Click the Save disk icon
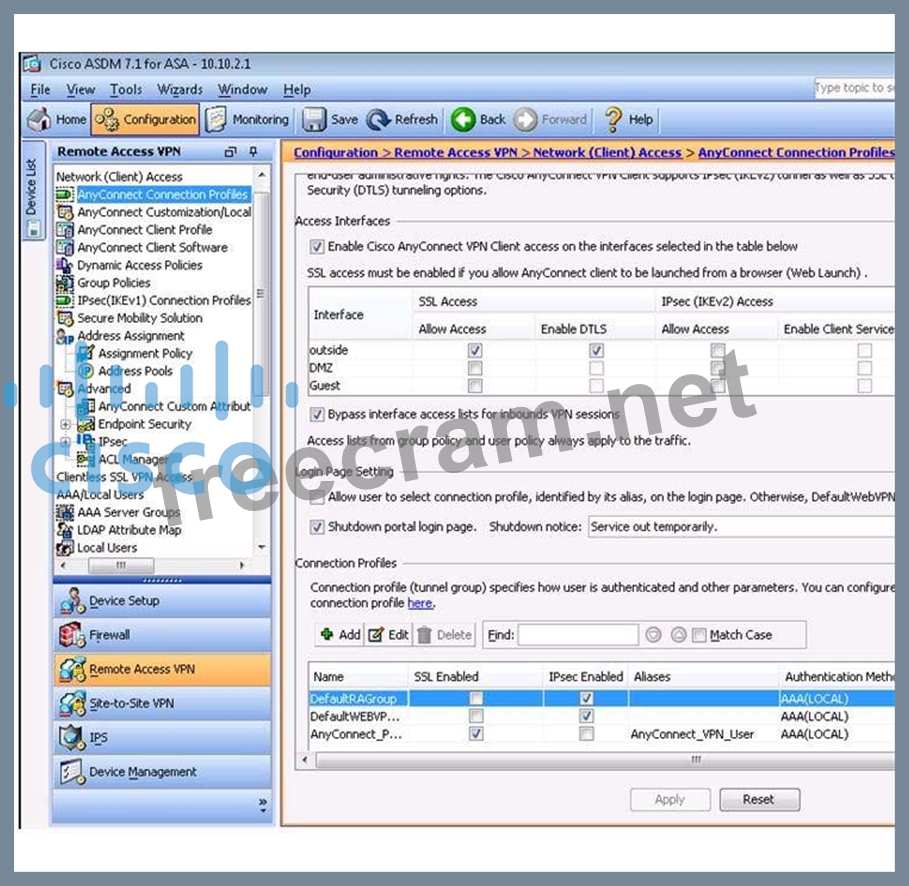The image size is (909, 886). pos(315,119)
